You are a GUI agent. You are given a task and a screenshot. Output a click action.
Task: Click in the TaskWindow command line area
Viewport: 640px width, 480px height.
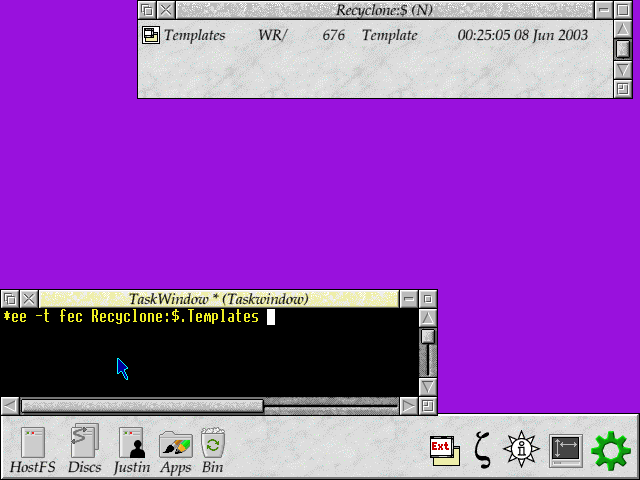coord(208,355)
